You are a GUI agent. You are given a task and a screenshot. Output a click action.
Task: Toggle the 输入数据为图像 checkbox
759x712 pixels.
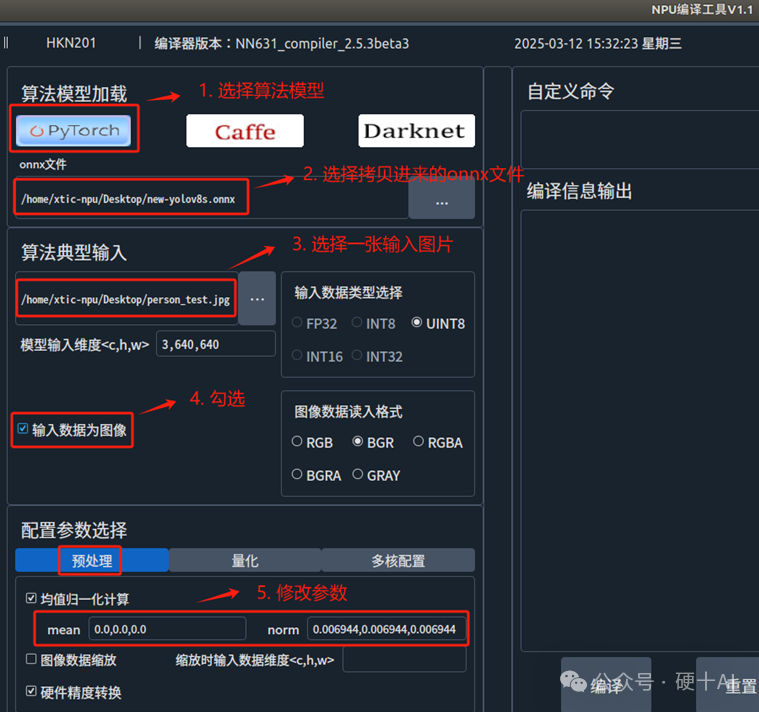click(23, 430)
